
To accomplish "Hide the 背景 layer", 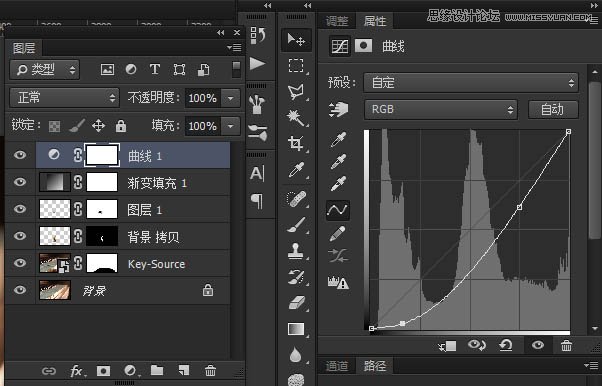I will (20, 290).
